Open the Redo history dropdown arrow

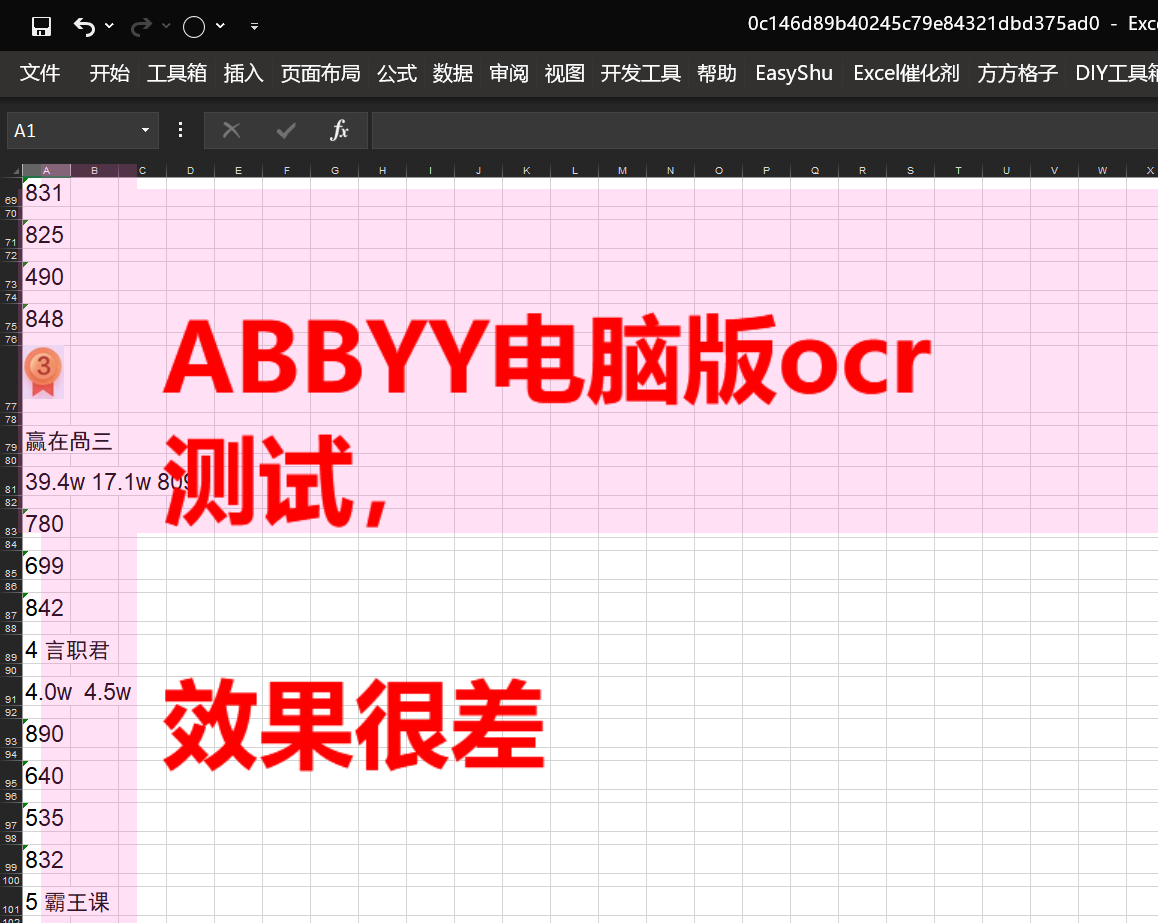[x=166, y=26]
